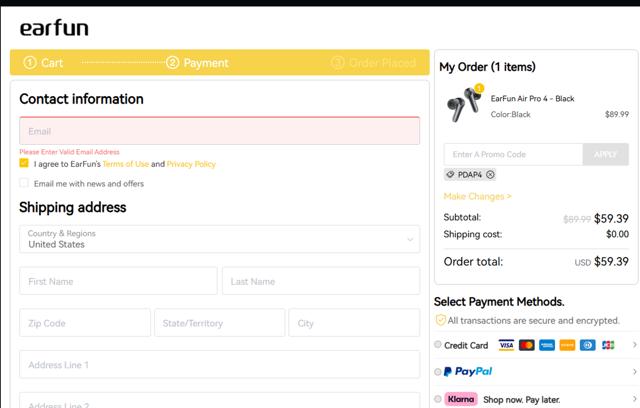
Task: Click the American Express card icon
Action: (x=547, y=345)
